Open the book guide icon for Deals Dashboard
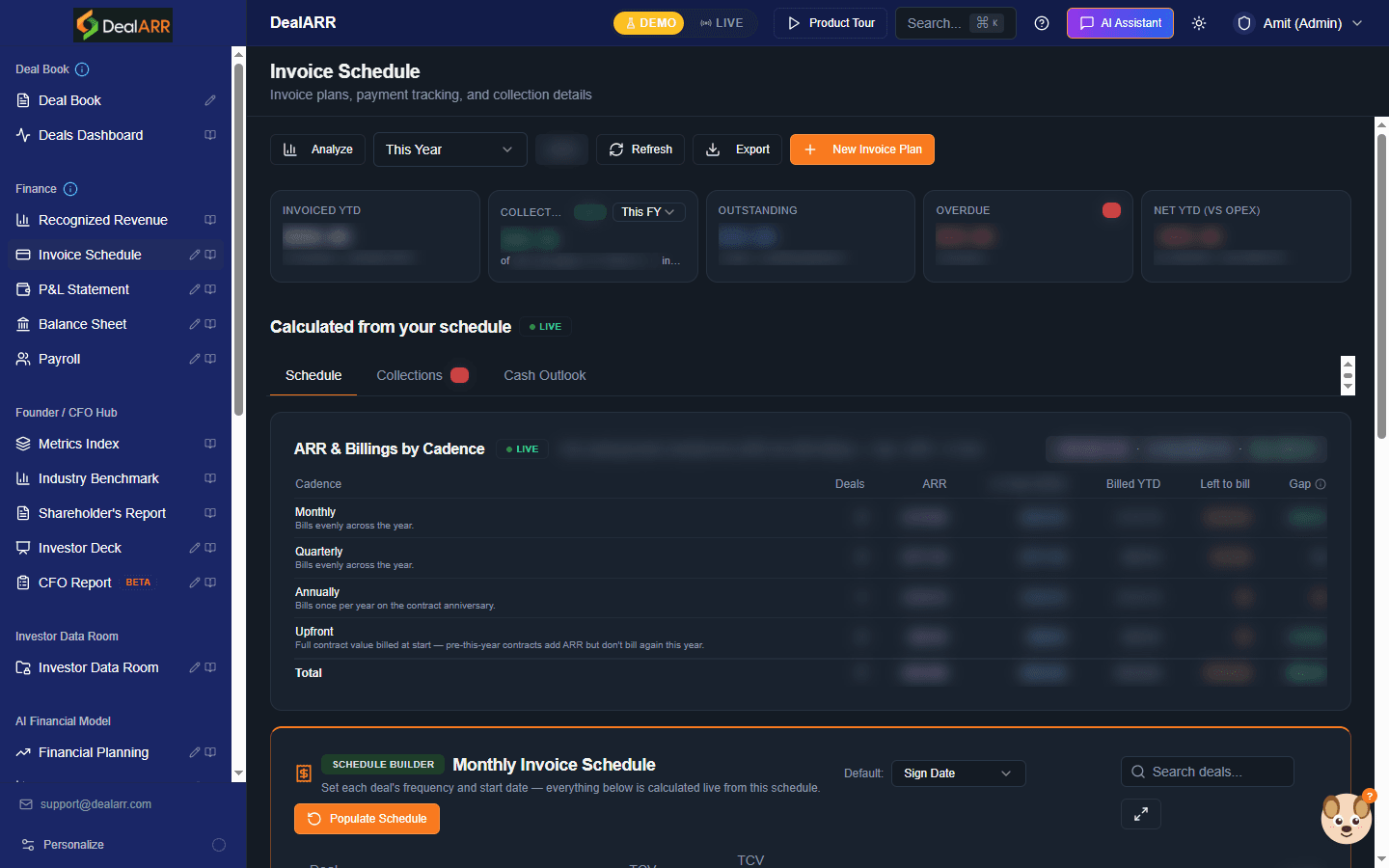Screen dimensions: 1389x868 [x=210, y=135]
